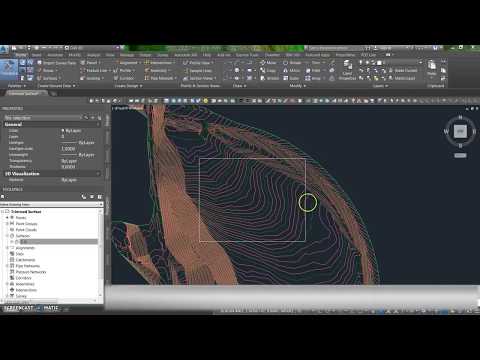Click the Assembly tool icon

pyautogui.click(x=147, y=70)
